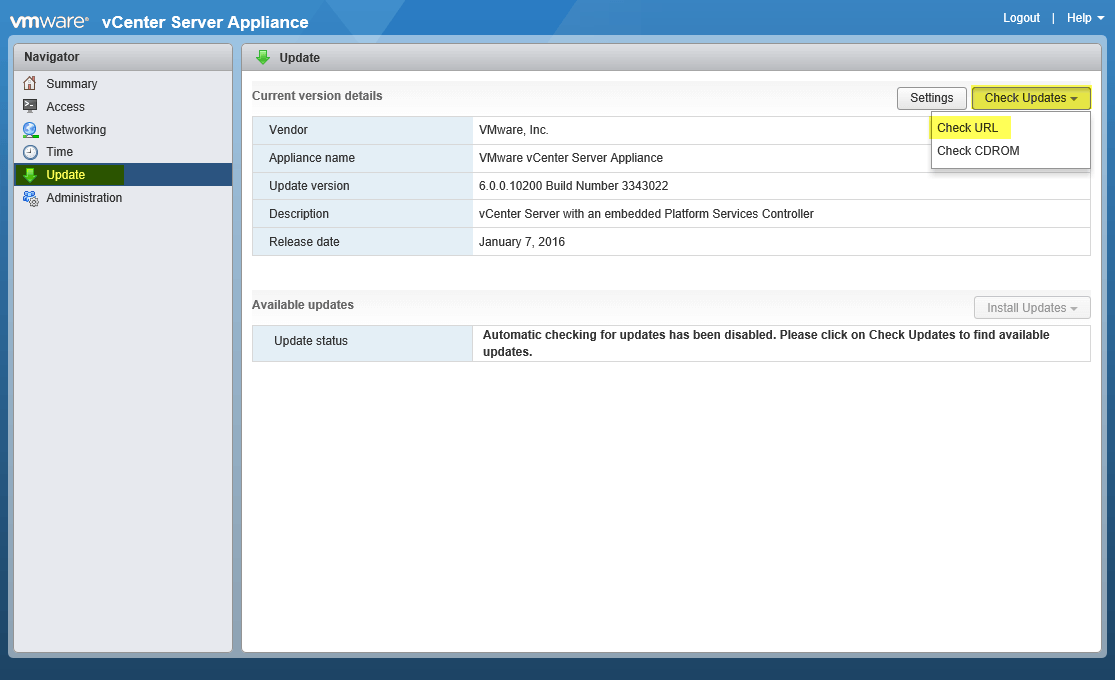Click the VMware, Inc. value

tap(513, 129)
